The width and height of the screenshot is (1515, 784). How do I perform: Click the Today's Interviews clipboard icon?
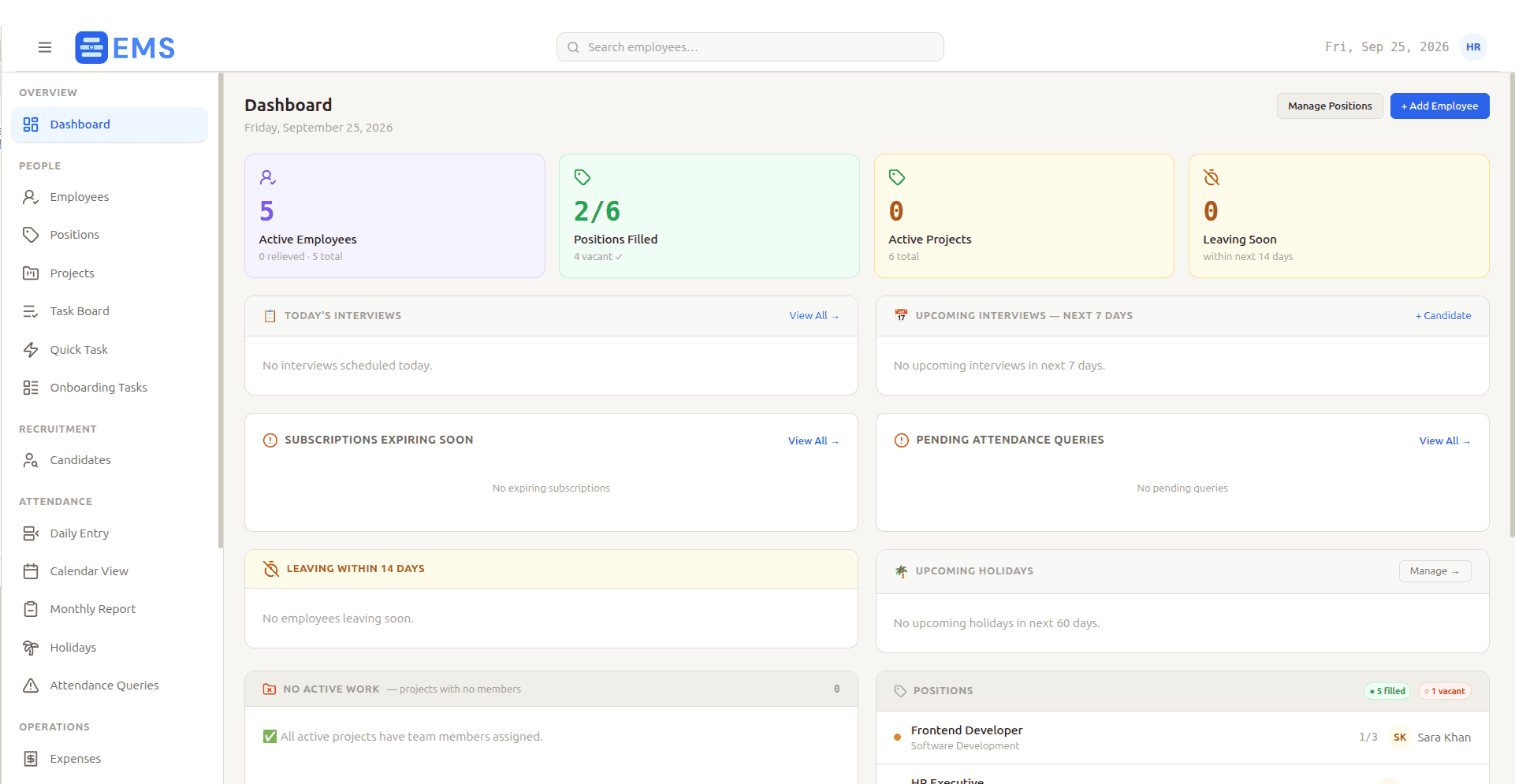[270, 316]
